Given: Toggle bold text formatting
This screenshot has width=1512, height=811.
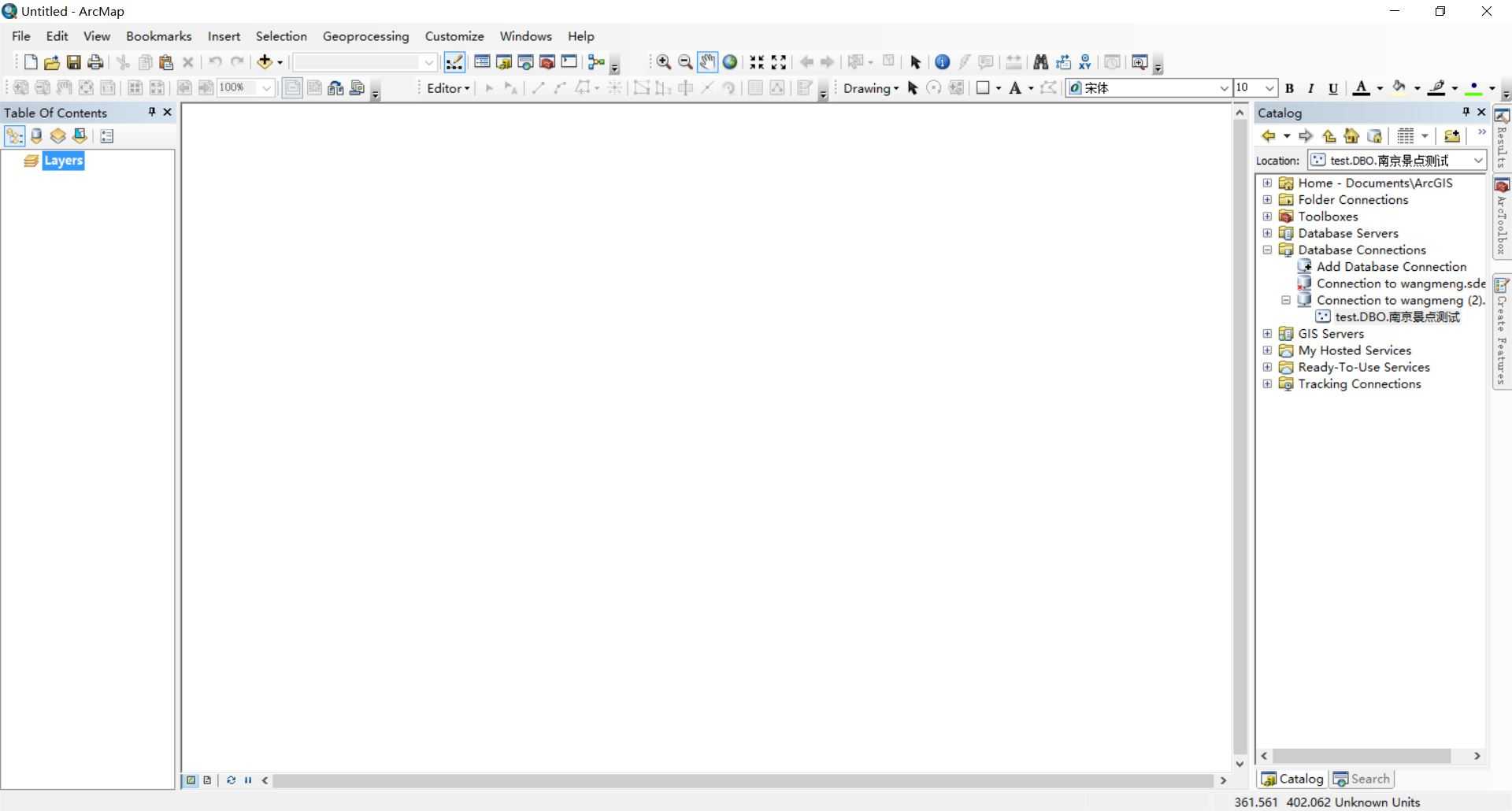Looking at the screenshot, I should tap(1290, 88).
